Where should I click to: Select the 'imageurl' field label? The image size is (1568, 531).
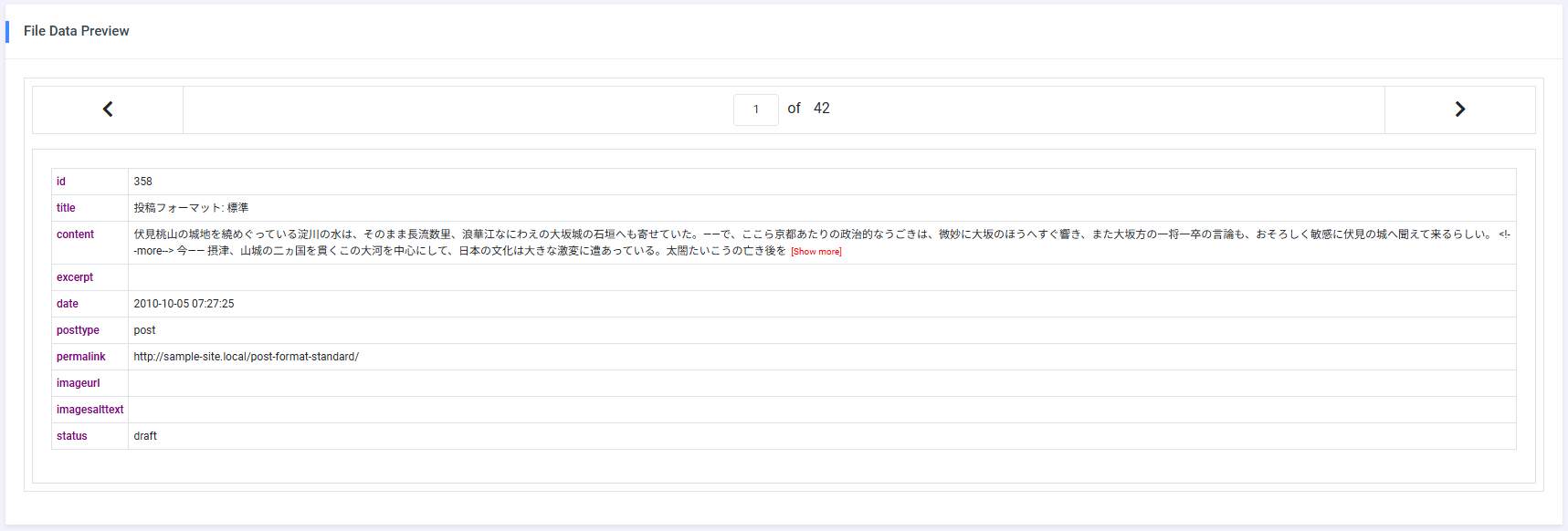[79, 383]
